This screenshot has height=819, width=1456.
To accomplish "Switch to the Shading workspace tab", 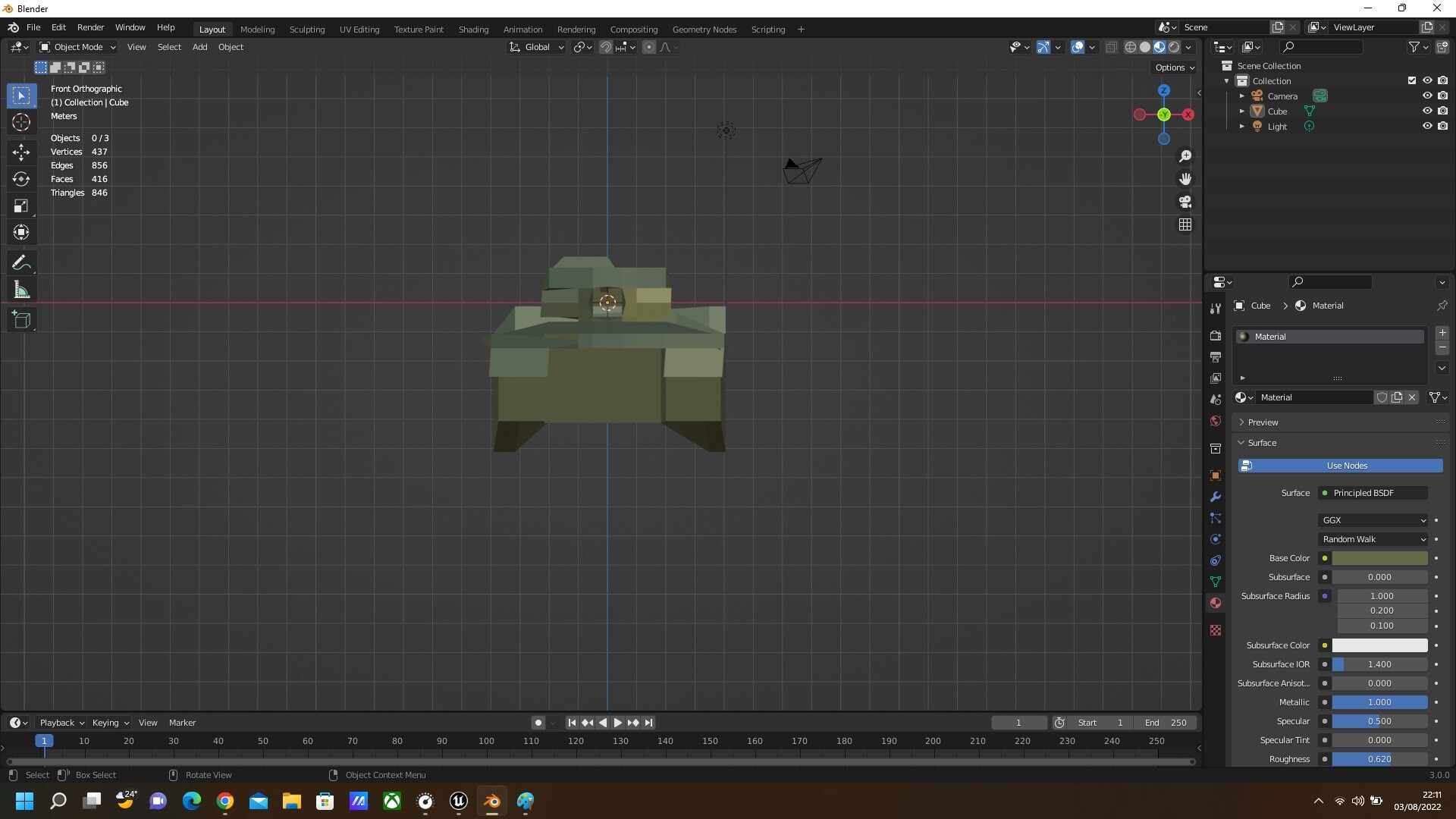I will 473,29.
